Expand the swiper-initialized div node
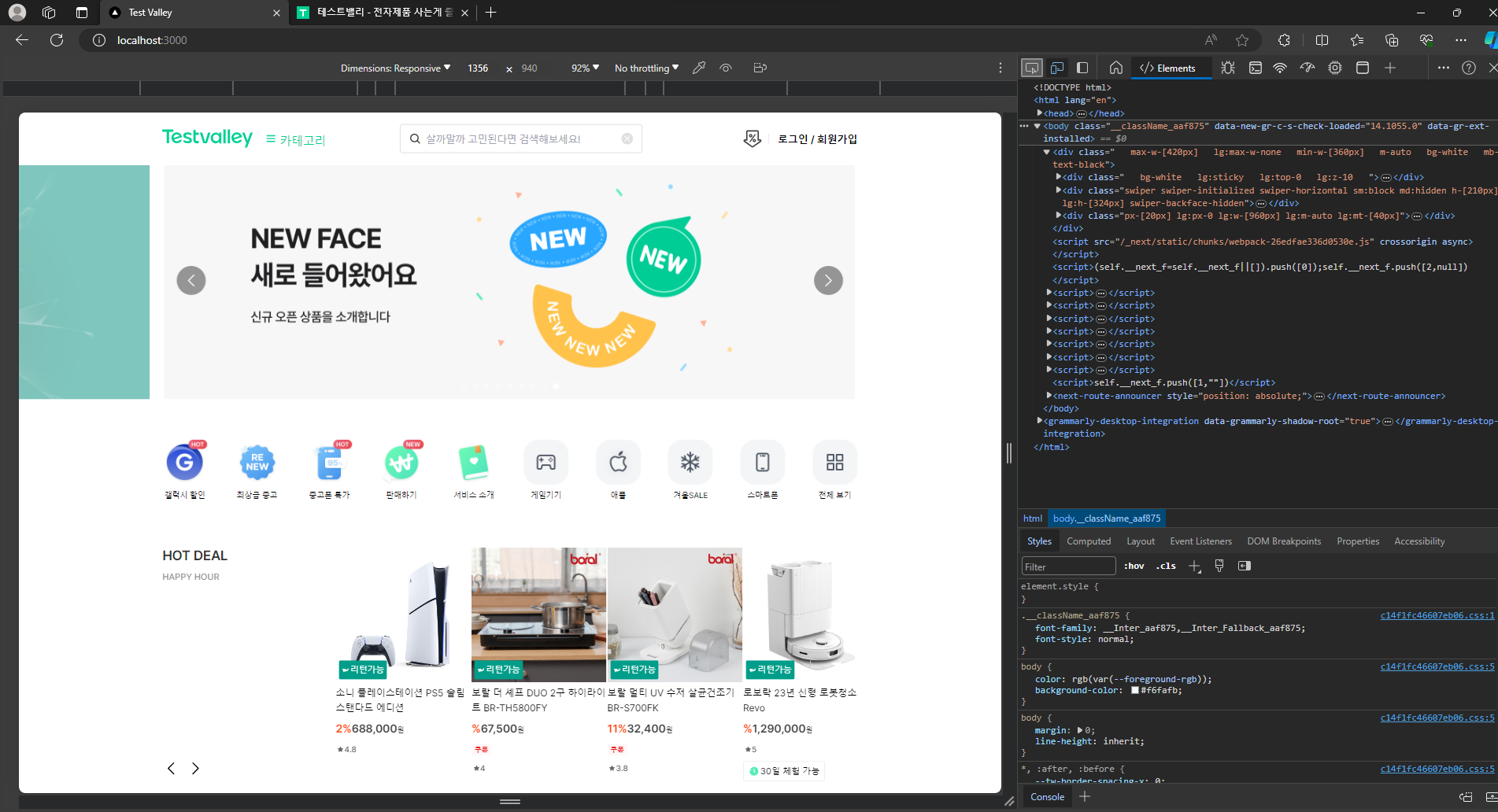Viewport: 1498px width, 812px height. click(x=1059, y=190)
